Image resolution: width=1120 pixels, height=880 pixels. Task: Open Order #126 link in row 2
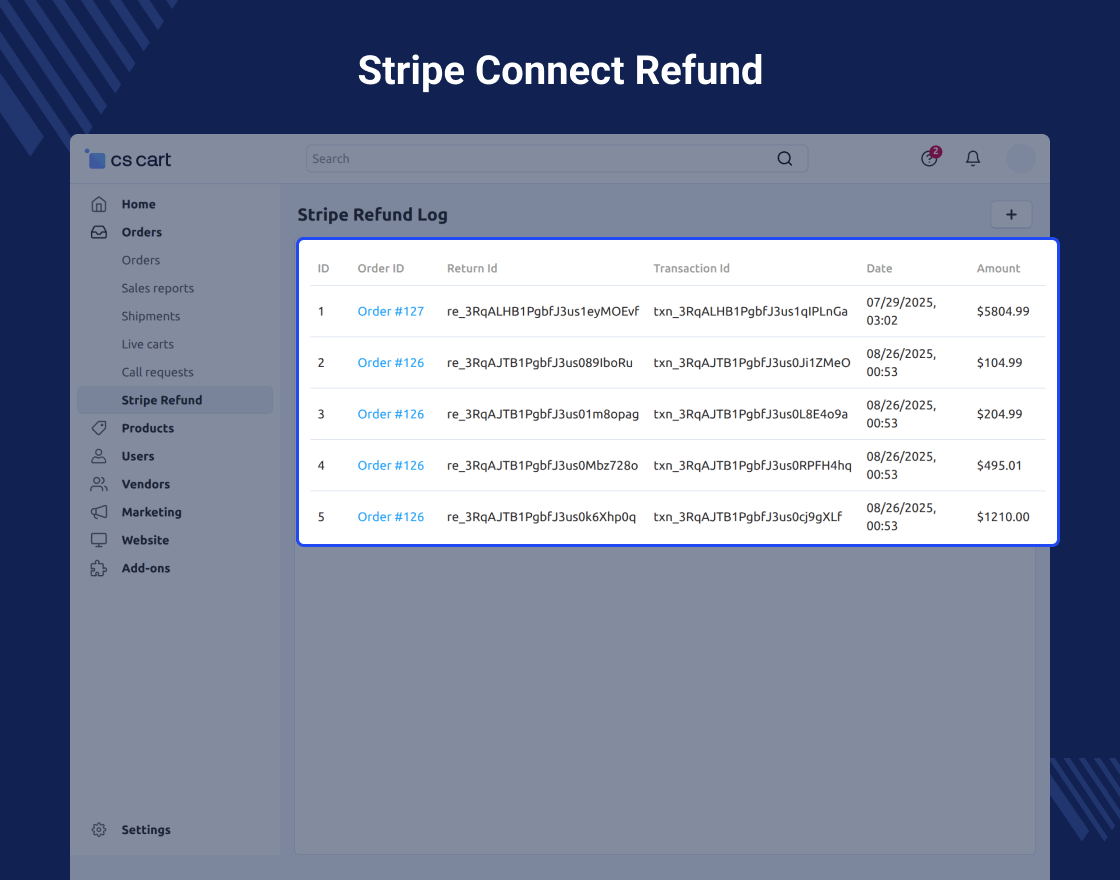point(391,363)
